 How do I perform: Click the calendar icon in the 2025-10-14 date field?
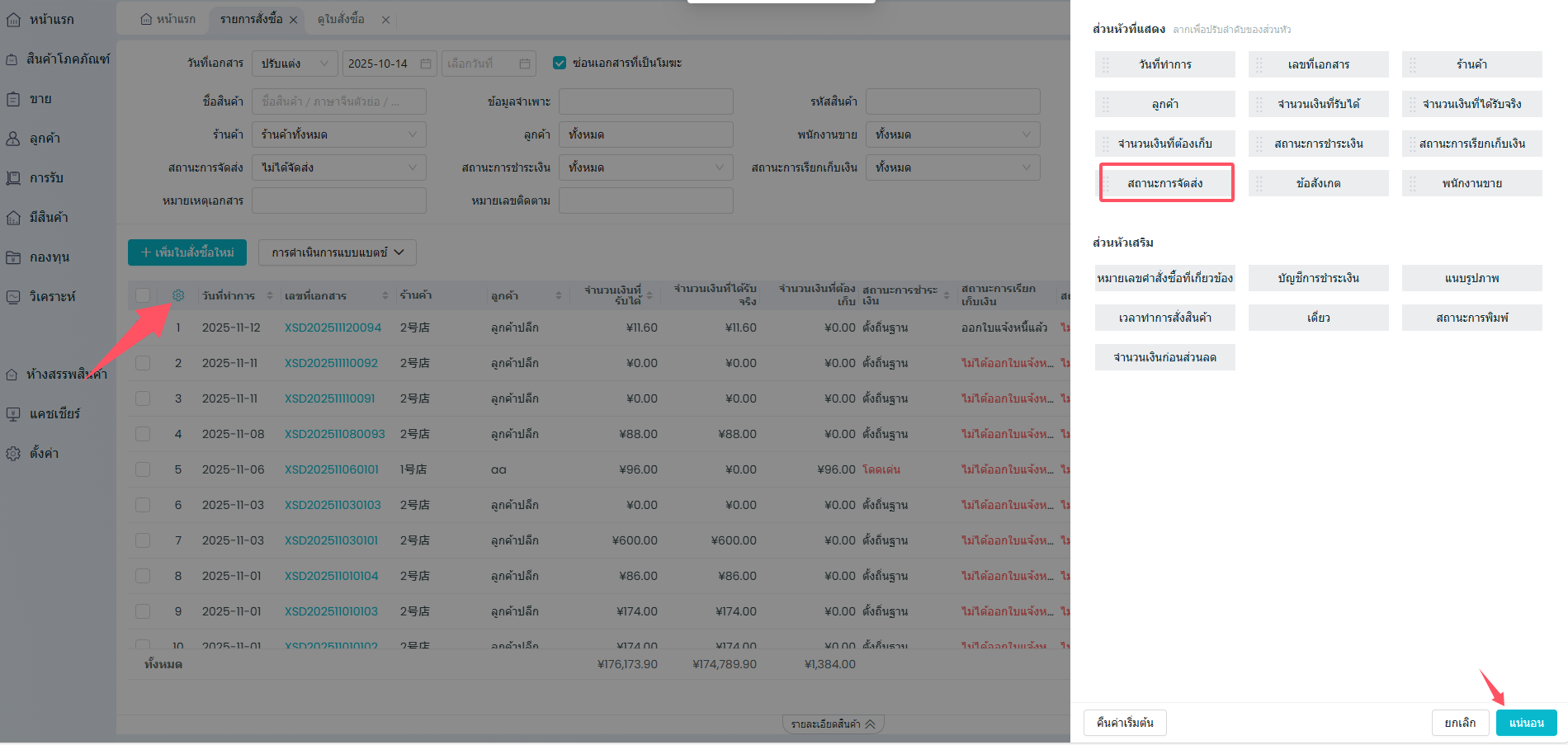point(426,64)
